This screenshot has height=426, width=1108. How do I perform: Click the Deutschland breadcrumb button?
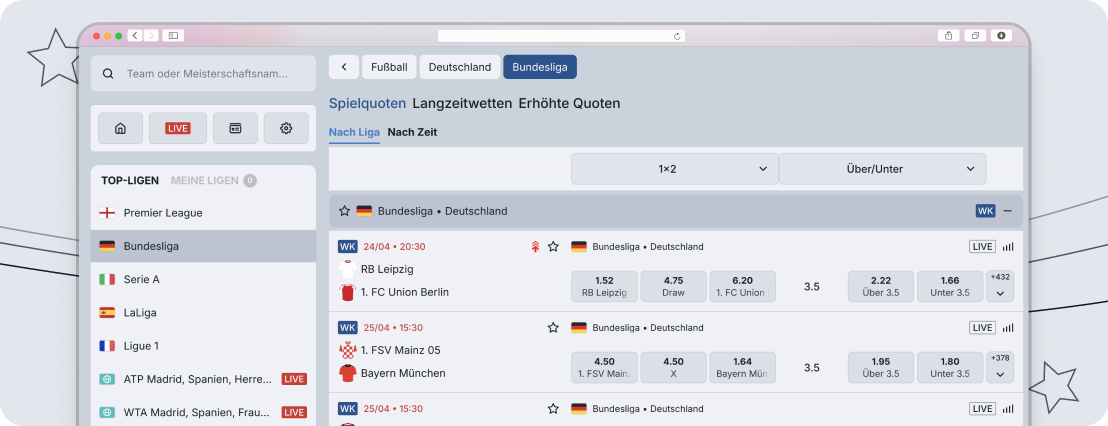(460, 67)
